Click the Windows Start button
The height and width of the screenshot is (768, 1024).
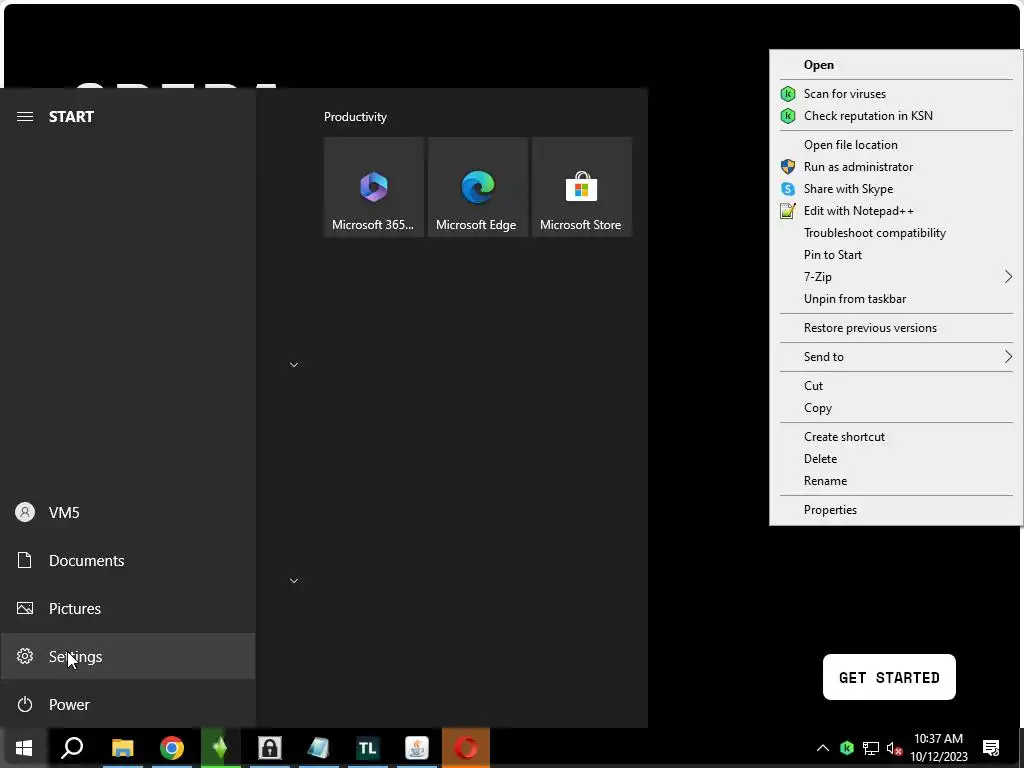[x=24, y=748]
